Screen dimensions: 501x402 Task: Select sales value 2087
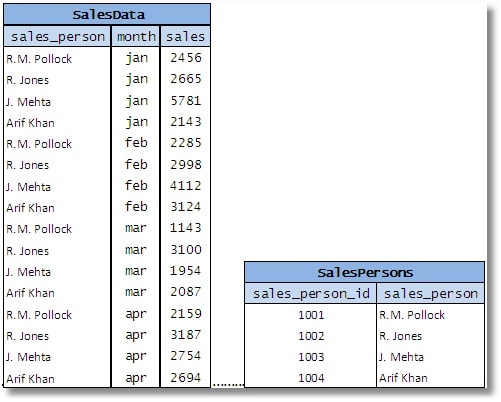[x=186, y=292]
